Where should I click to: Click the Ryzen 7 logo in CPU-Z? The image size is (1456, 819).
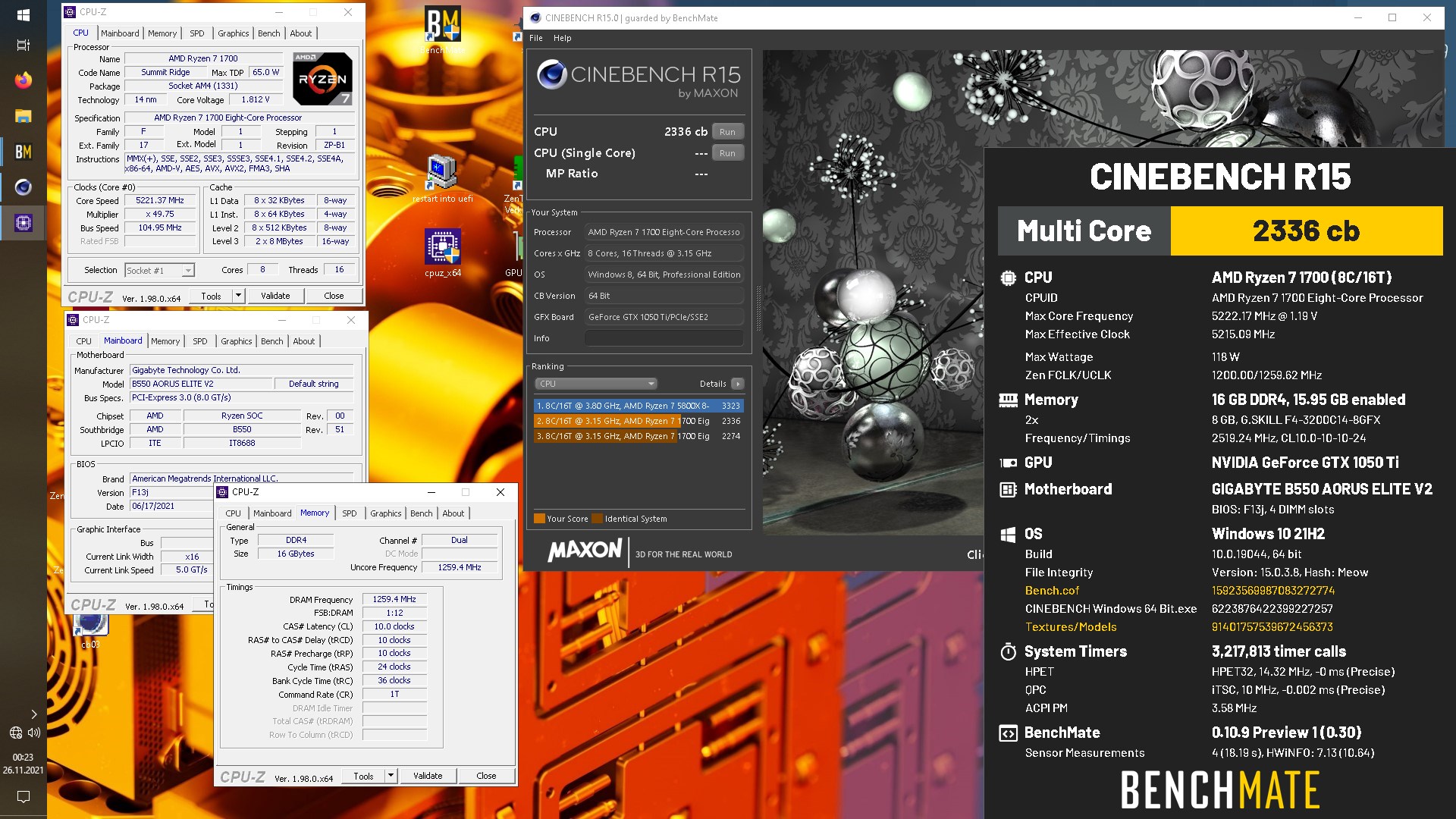point(322,78)
